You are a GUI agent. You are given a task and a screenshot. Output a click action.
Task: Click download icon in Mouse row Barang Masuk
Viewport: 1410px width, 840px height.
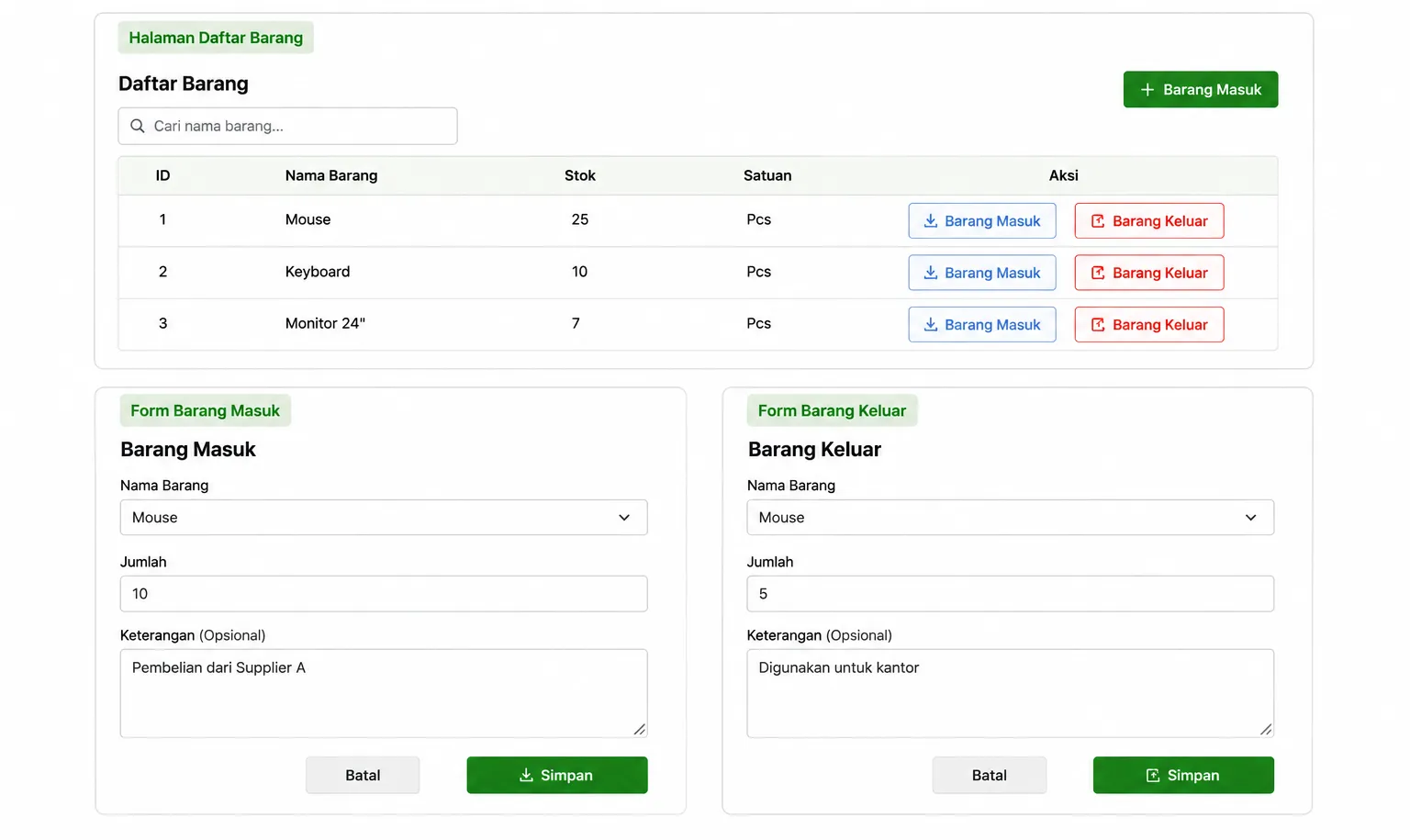[931, 220]
